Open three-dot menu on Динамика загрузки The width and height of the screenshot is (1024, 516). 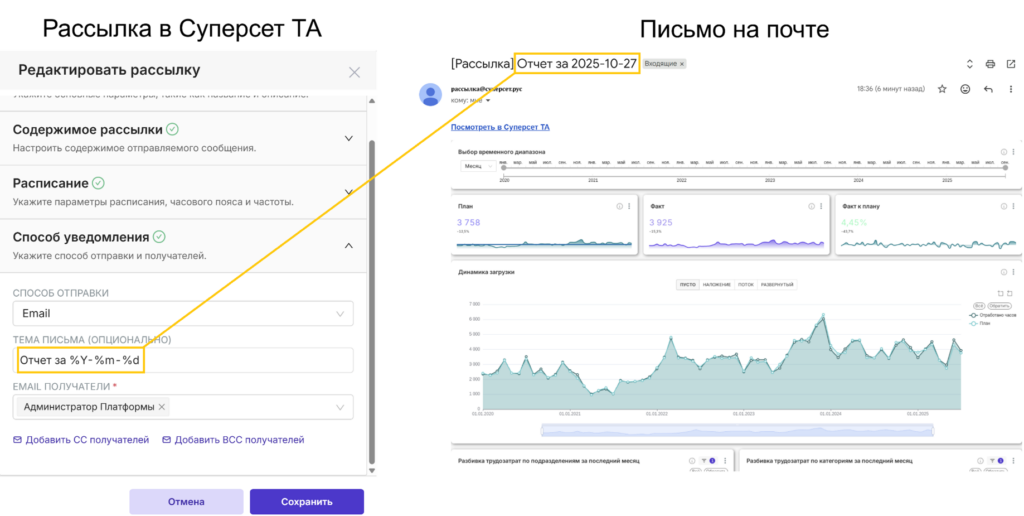coord(1014,272)
